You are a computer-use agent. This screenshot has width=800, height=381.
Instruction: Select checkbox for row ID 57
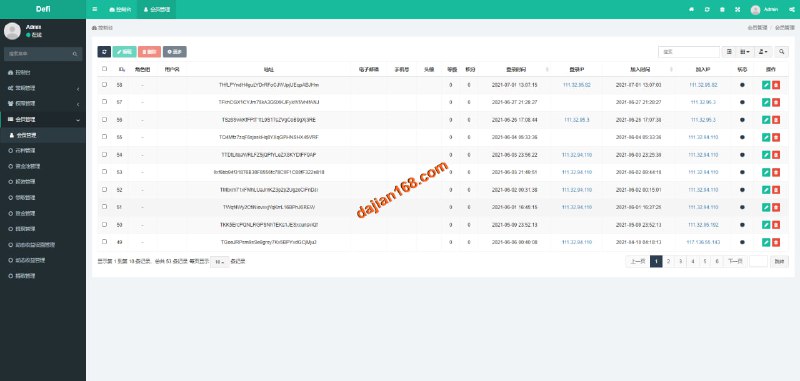105,102
